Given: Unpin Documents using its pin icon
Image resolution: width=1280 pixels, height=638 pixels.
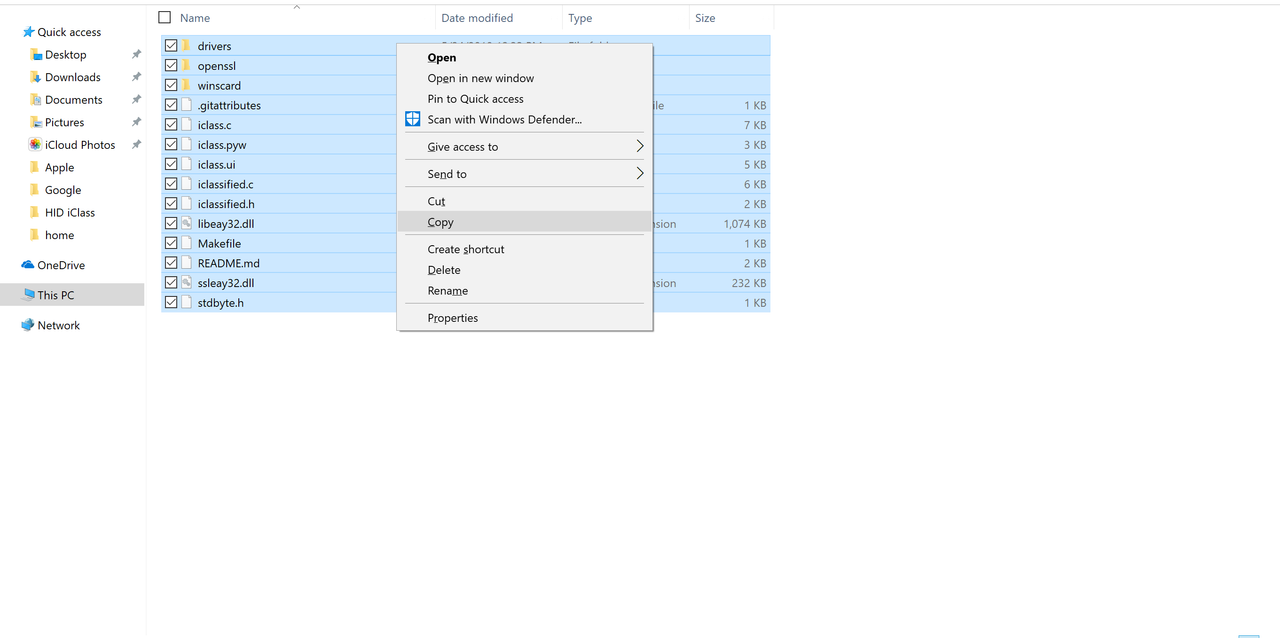Looking at the screenshot, I should (136, 100).
